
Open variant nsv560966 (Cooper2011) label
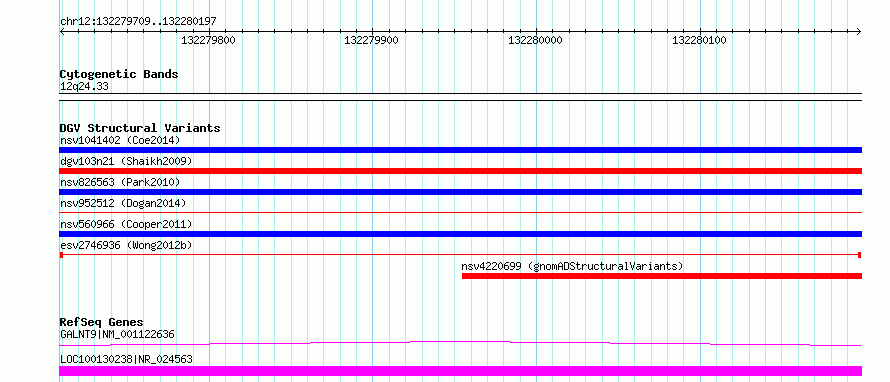click(x=126, y=224)
